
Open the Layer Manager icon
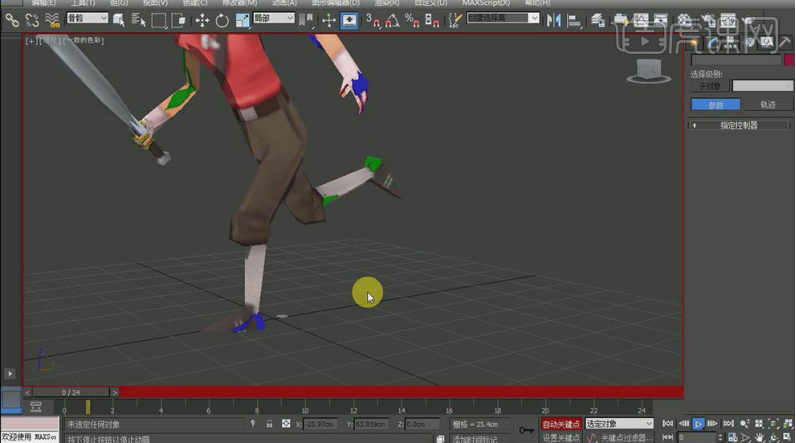(x=598, y=20)
